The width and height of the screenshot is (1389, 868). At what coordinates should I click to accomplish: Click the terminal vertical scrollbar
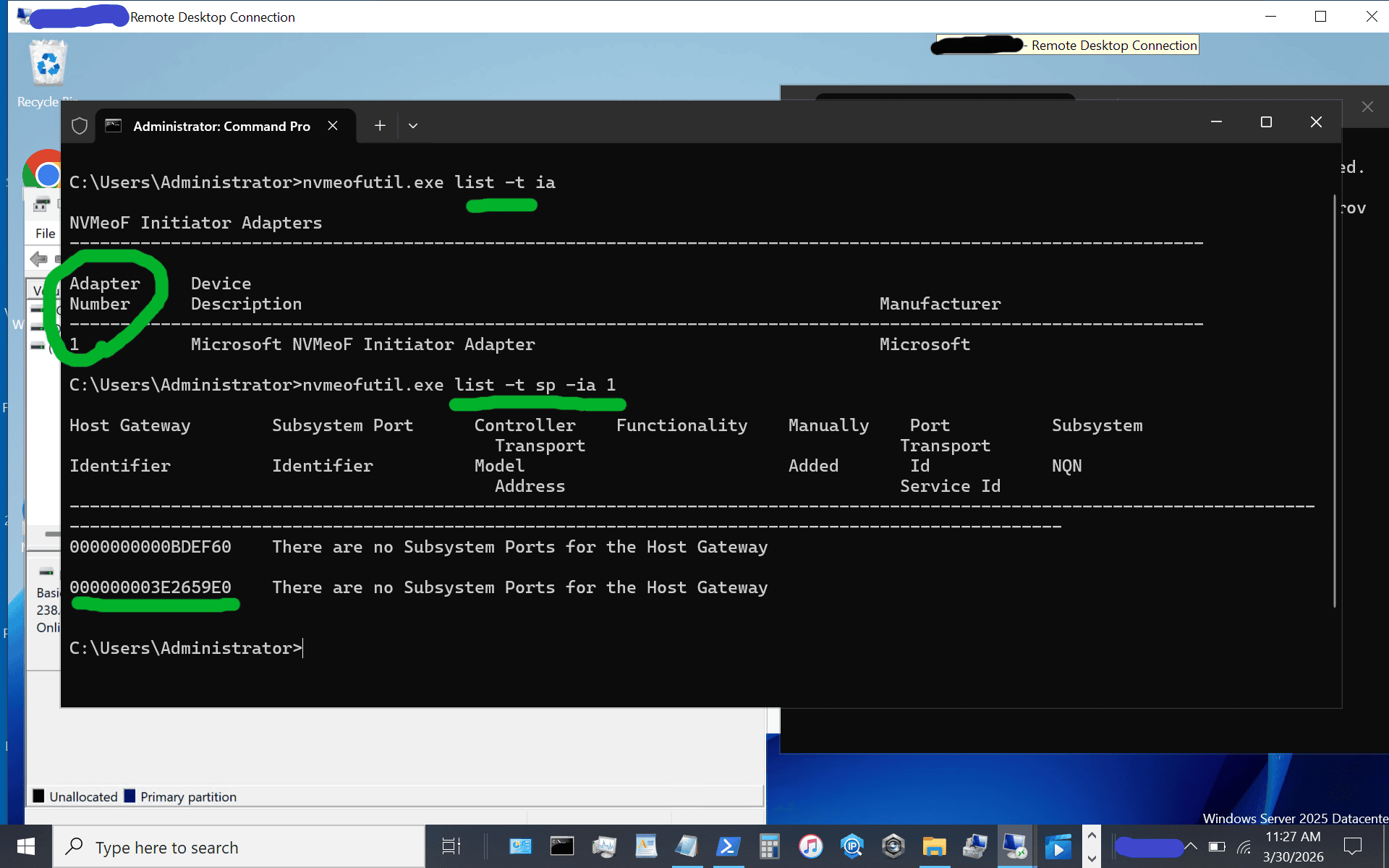pos(1335,401)
